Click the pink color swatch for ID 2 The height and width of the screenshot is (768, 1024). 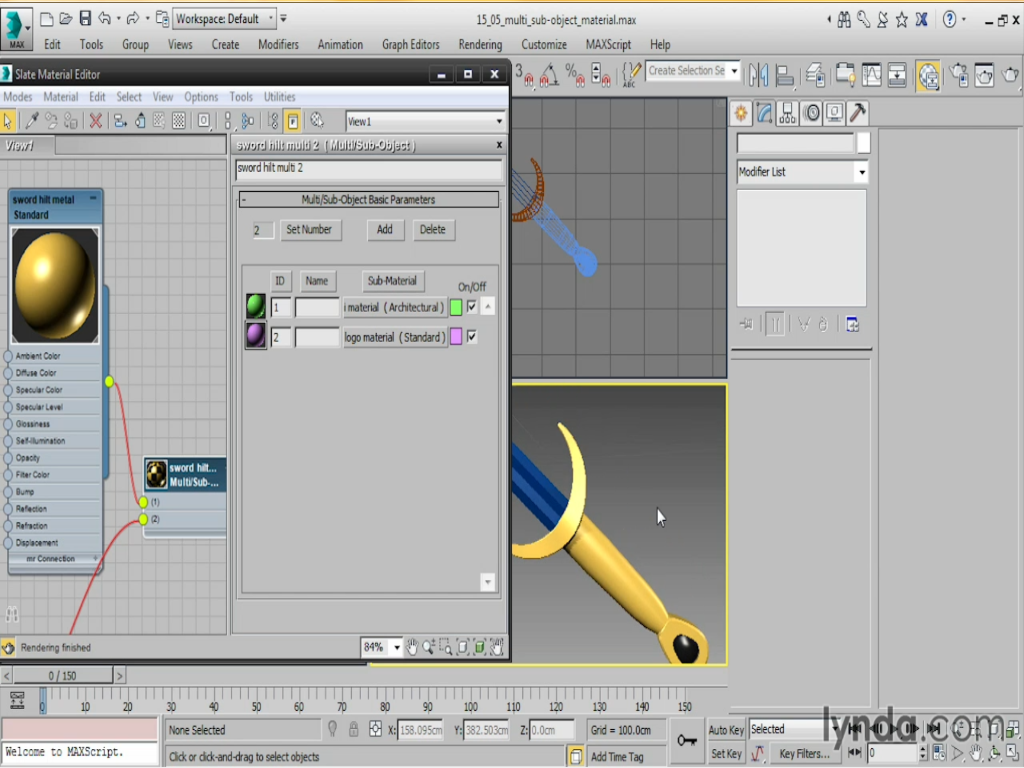[x=456, y=337]
